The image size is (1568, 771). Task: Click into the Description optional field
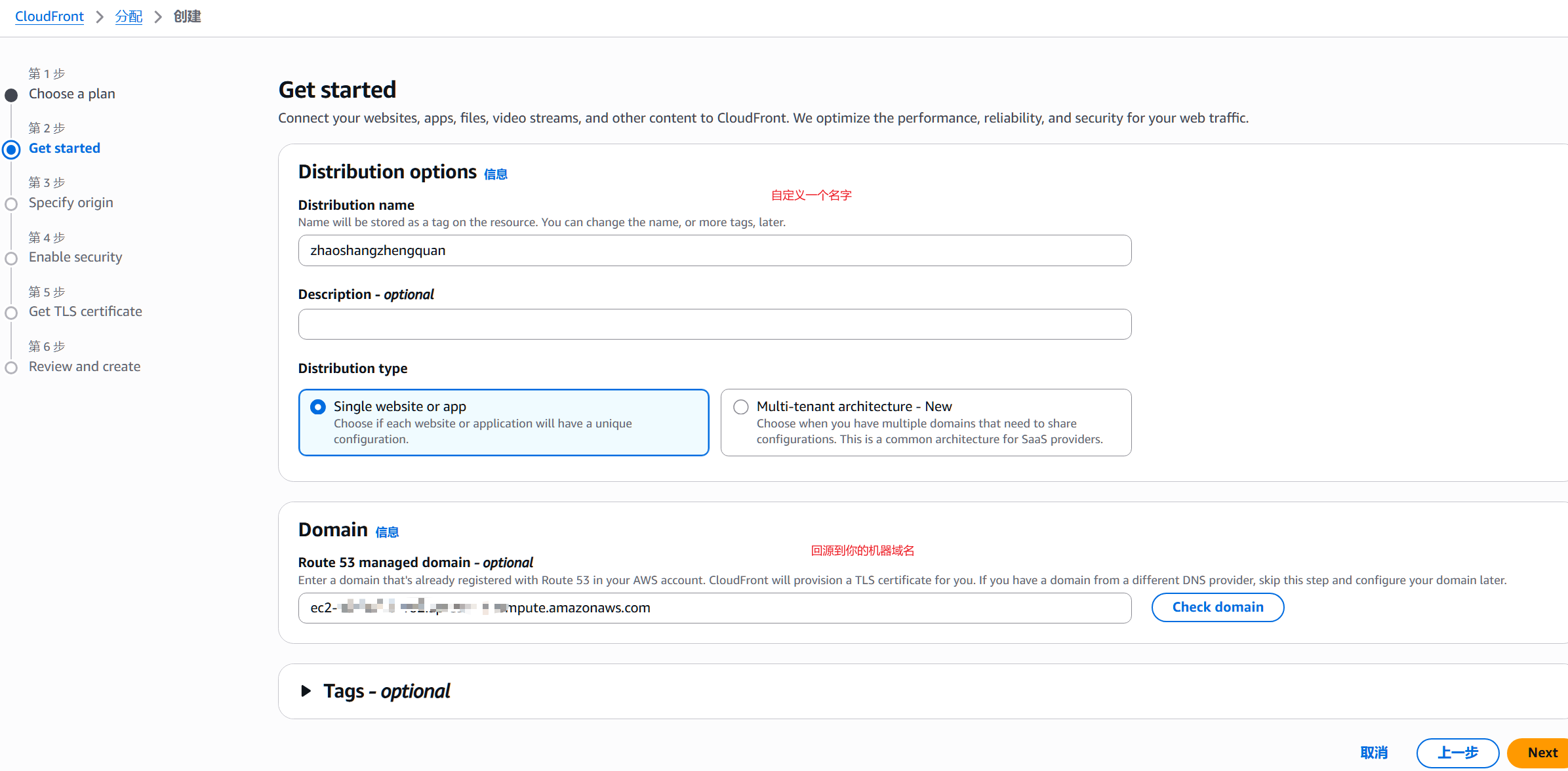(714, 325)
